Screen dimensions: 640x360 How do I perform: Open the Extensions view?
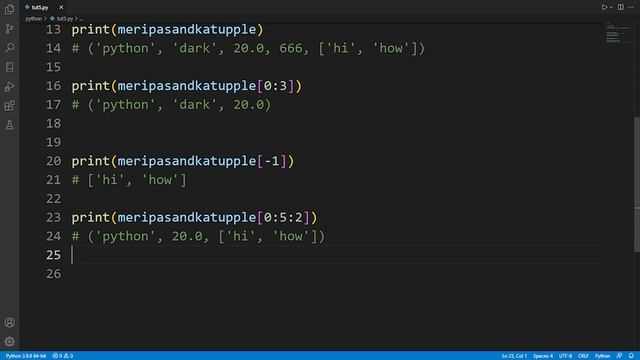coord(9,106)
